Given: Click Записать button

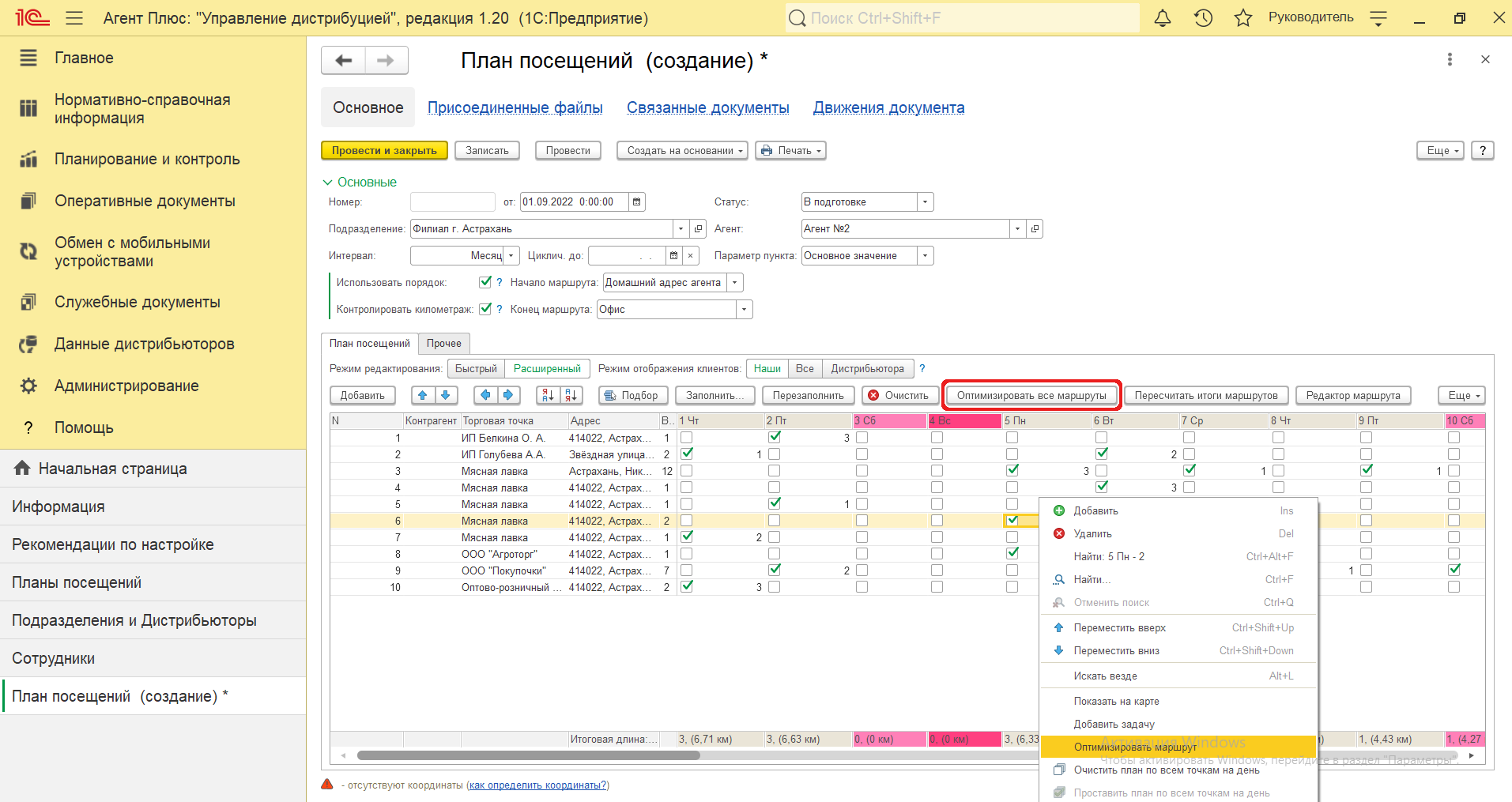Looking at the screenshot, I should pos(487,150).
